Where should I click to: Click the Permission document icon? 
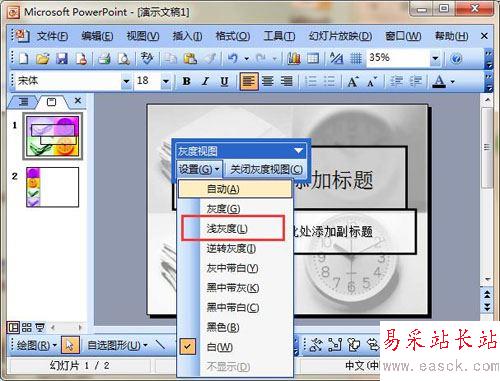(x=81, y=58)
